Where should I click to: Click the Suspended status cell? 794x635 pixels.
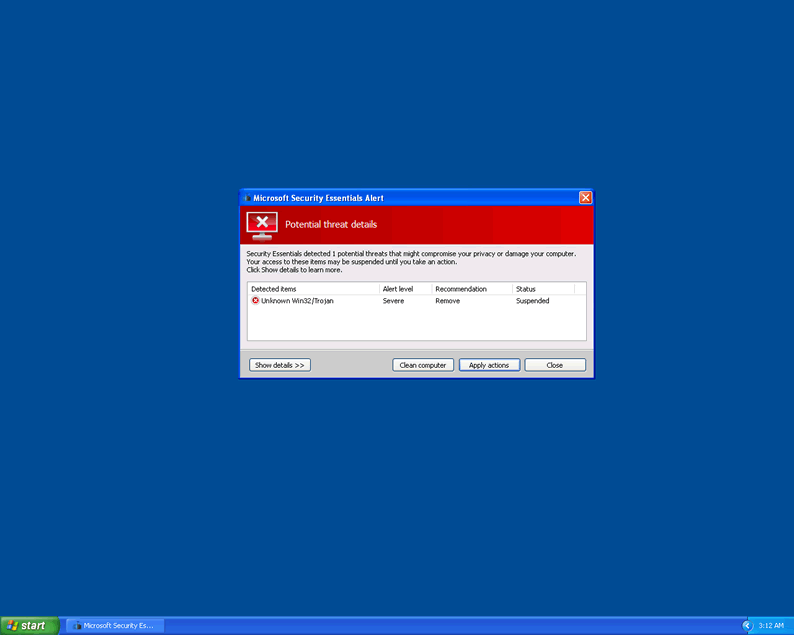pyautogui.click(x=532, y=301)
